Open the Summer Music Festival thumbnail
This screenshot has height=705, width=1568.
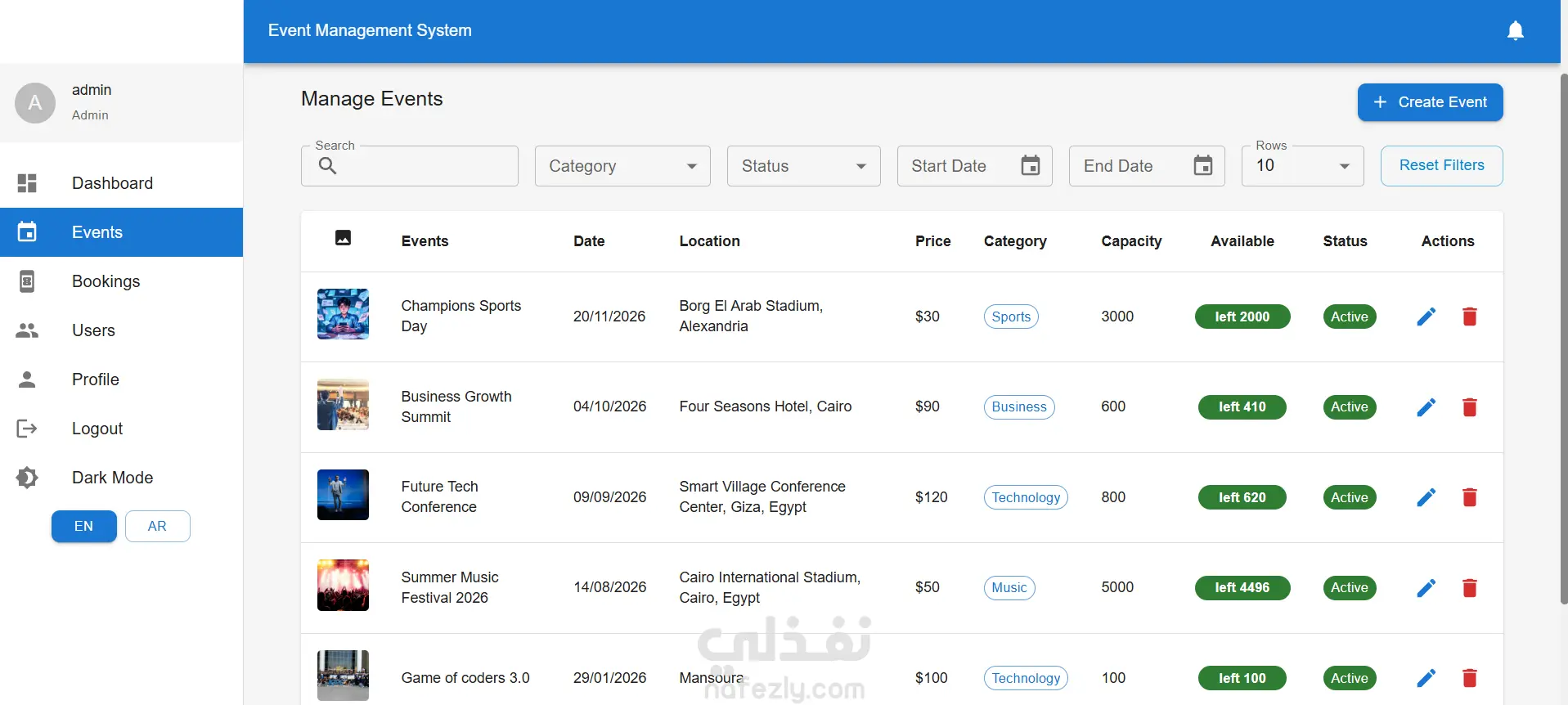343,586
